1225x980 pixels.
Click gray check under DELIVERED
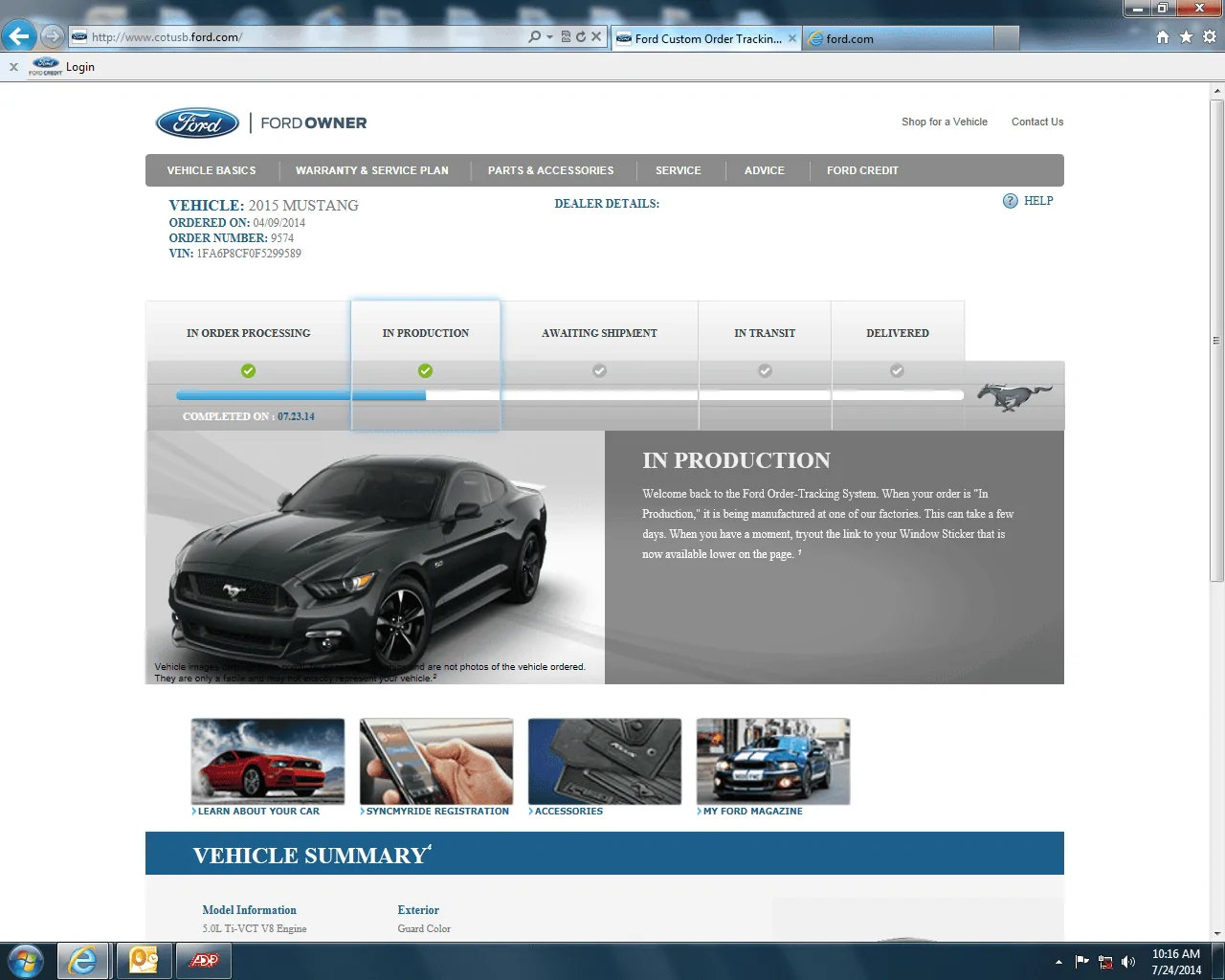coord(897,370)
